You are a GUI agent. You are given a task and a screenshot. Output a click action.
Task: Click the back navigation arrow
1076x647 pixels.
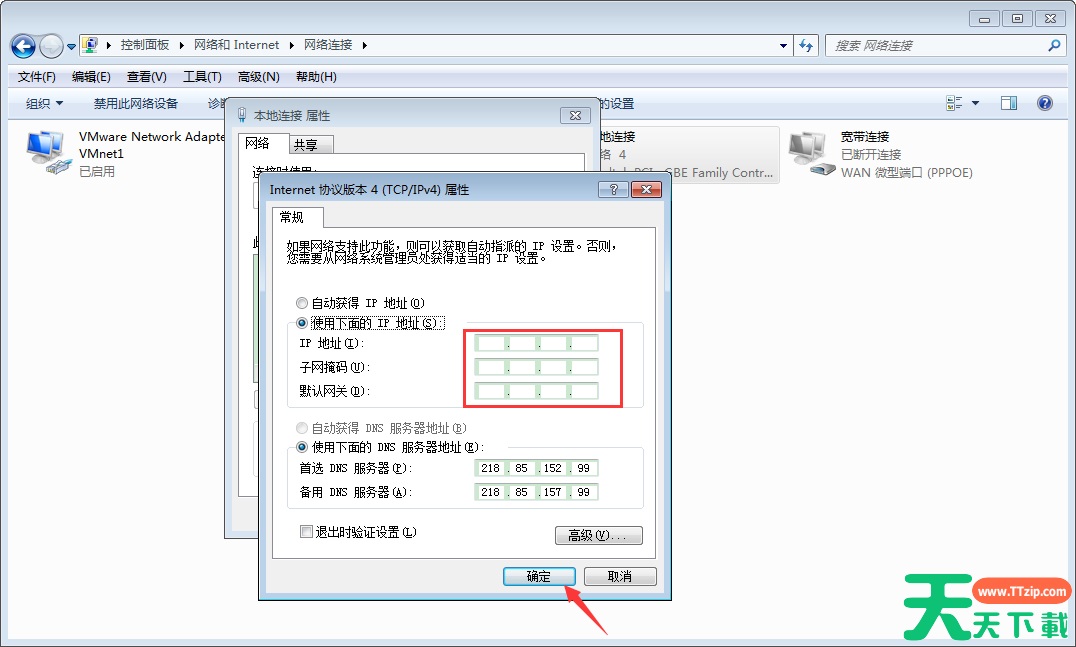[21, 46]
